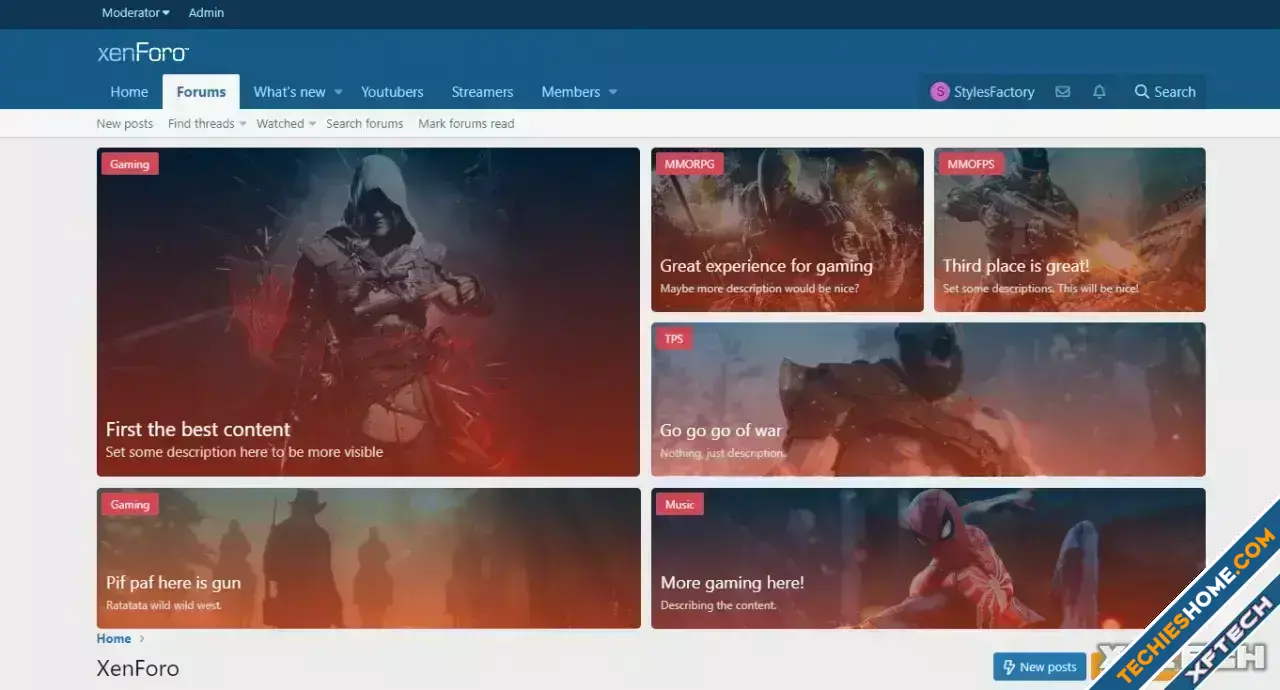Viewport: 1280px width, 690px height.
Task: Click the New posts button at bottom
Action: click(x=1039, y=667)
